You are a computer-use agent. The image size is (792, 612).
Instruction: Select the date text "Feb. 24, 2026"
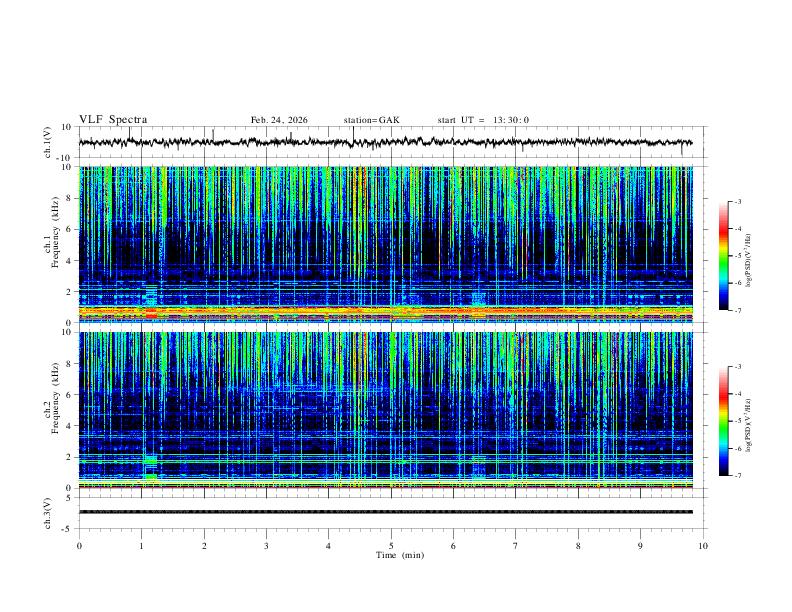[279, 120]
